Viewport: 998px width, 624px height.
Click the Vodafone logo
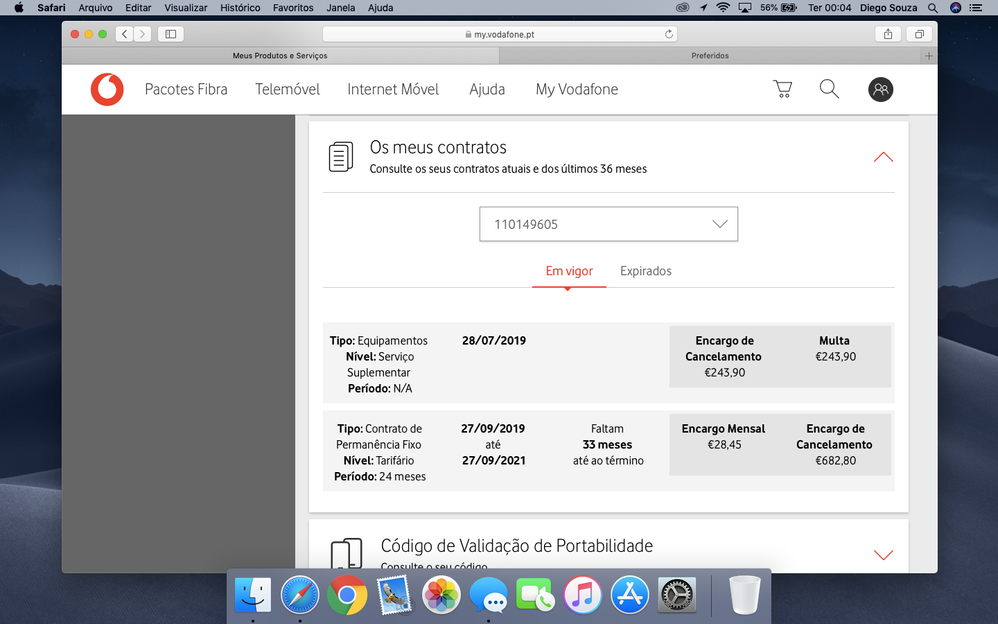pyautogui.click(x=107, y=89)
